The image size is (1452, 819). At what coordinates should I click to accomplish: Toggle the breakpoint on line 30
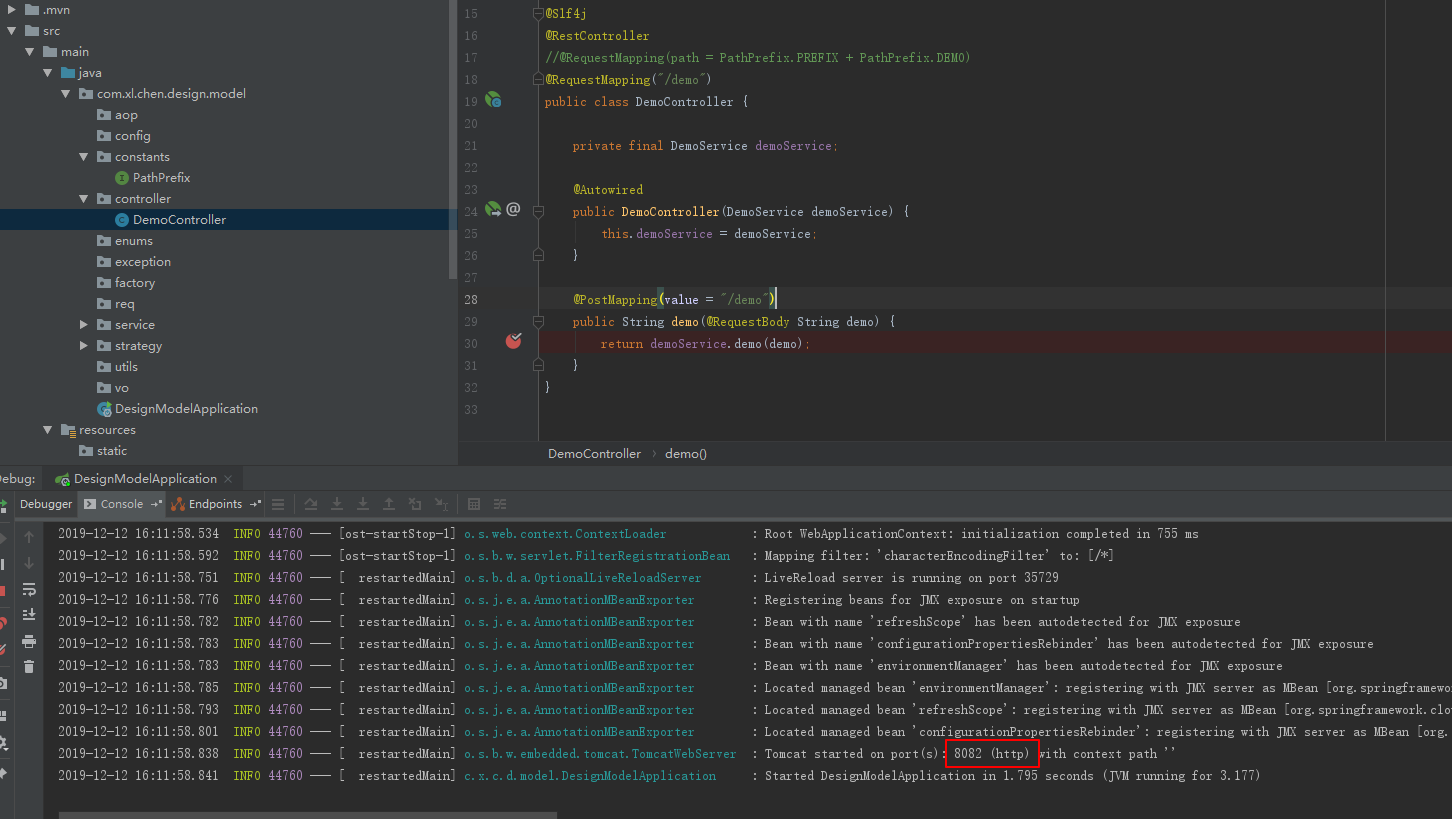coord(513,342)
